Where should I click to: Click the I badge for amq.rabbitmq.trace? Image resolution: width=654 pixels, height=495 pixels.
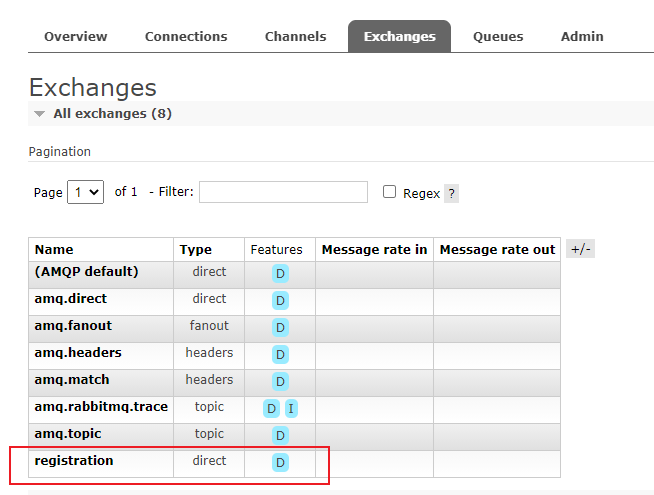(291, 408)
